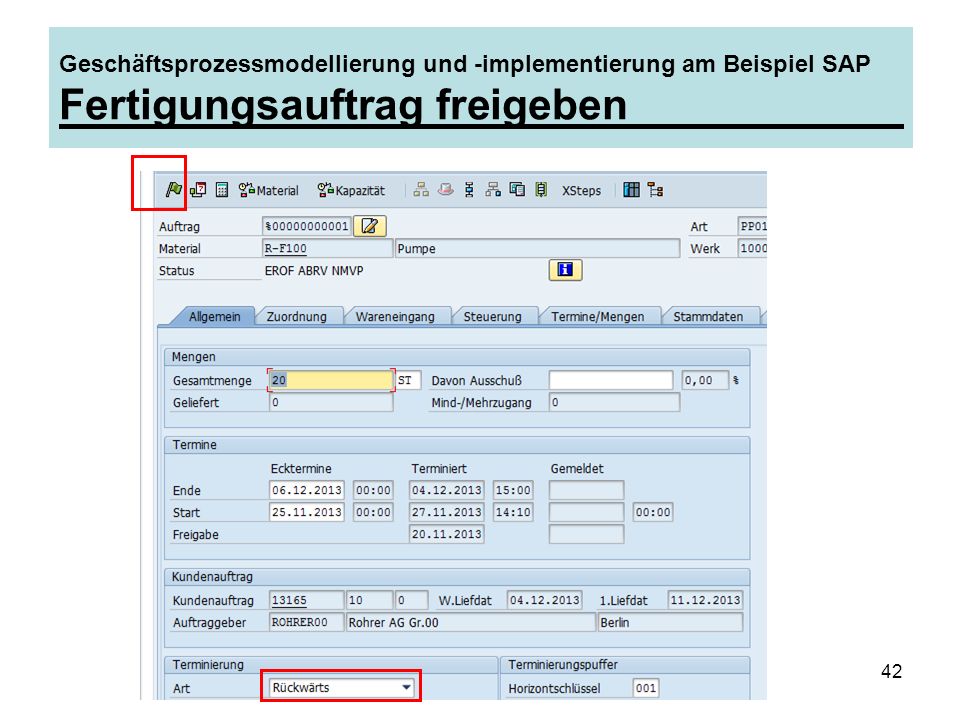The width and height of the screenshot is (960, 720).
Task: Open XSteps from the toolbar
Action: pyautogui.click(x=581, y=190)
